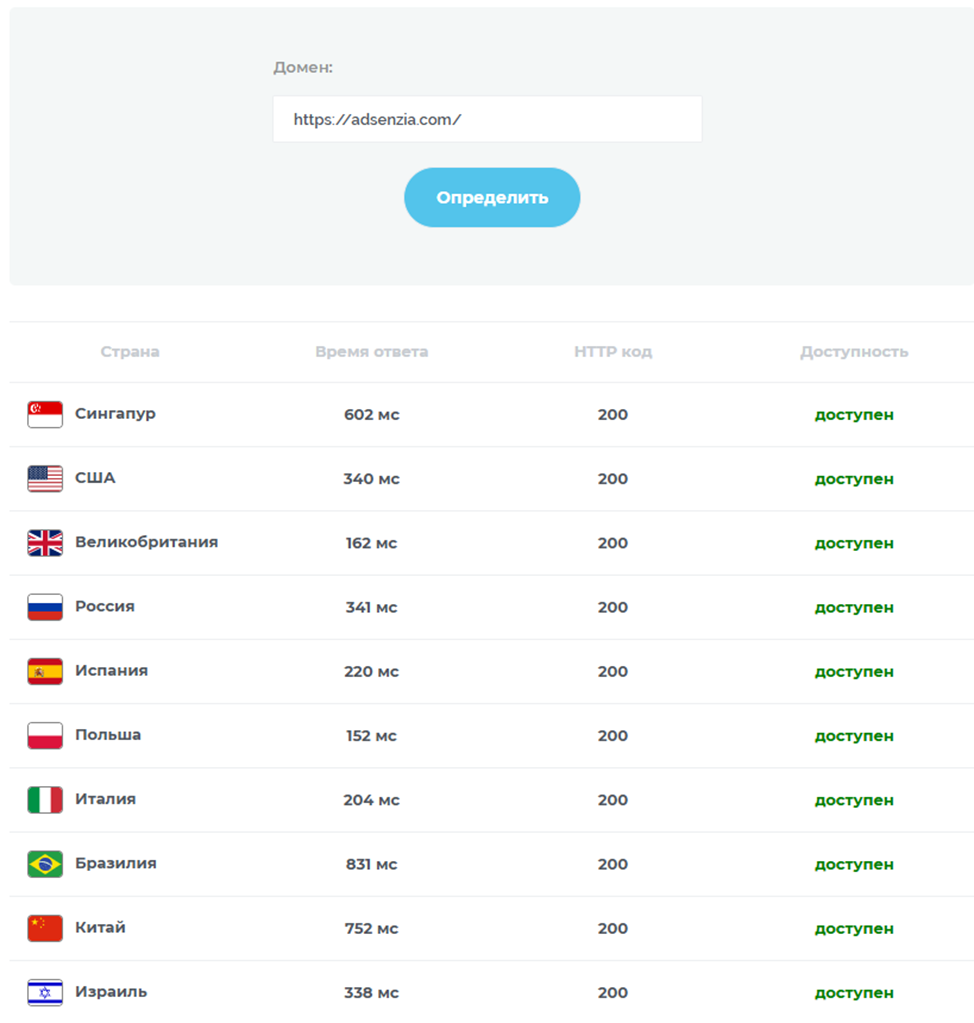Click the Israel flag icon
This screenshot has height=1023, width=974.
point(45,992)
